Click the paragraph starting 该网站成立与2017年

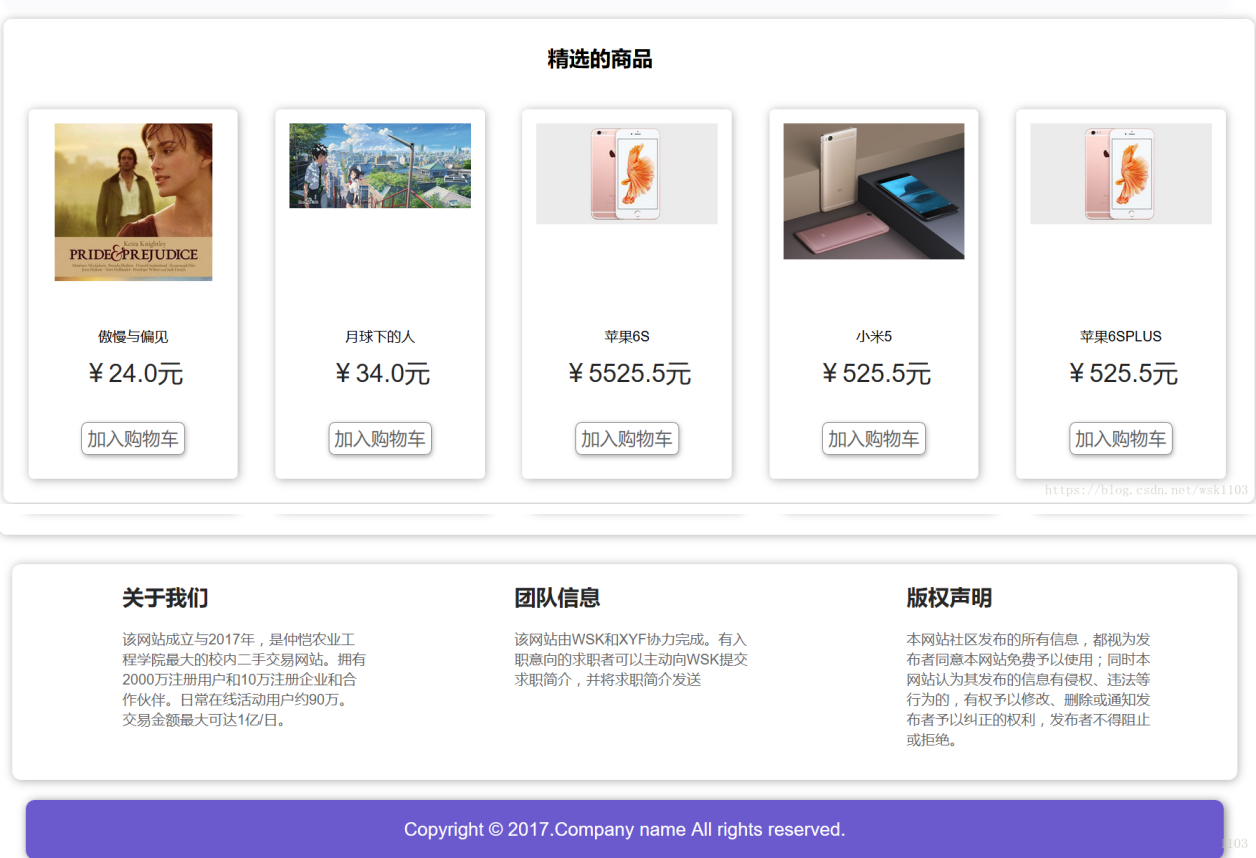[245, 679]
